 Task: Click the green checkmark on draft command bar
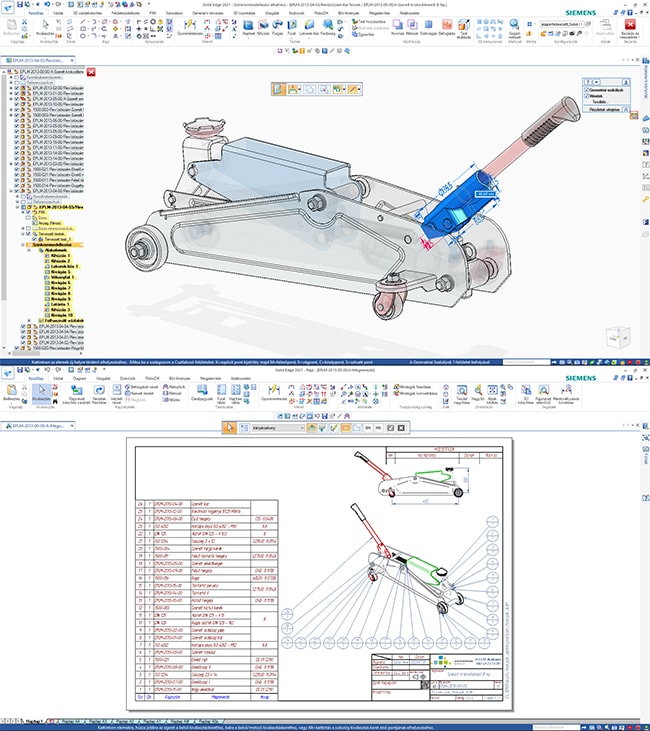333,428
